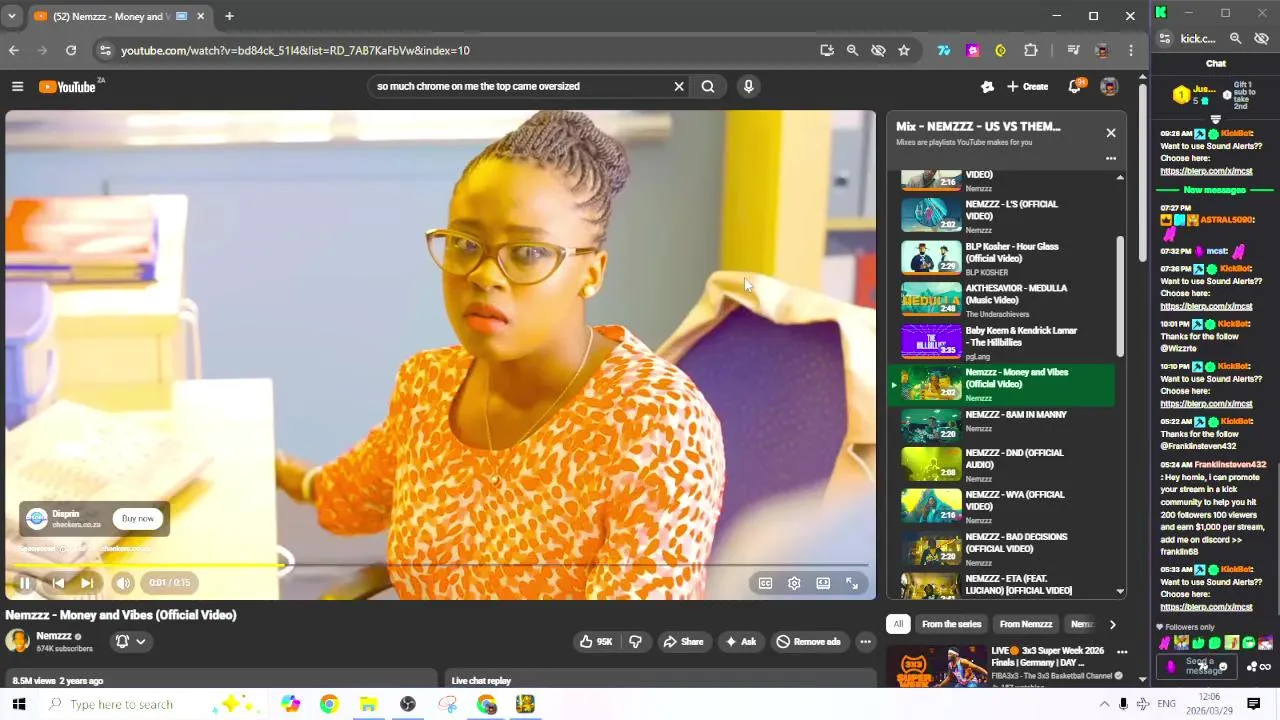
Task: Switch the player to theater mode
Action: (x=823, y=583)
